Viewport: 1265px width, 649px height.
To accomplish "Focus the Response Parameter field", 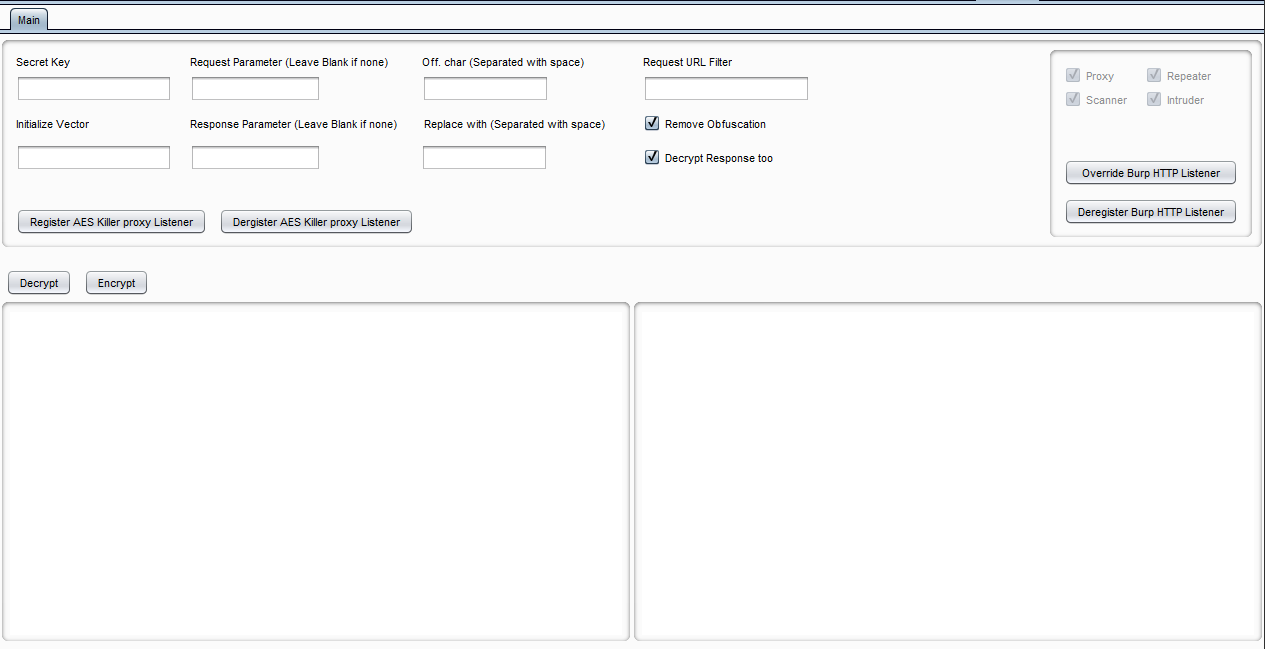I will pyautogui.click(x=254, y=157).
